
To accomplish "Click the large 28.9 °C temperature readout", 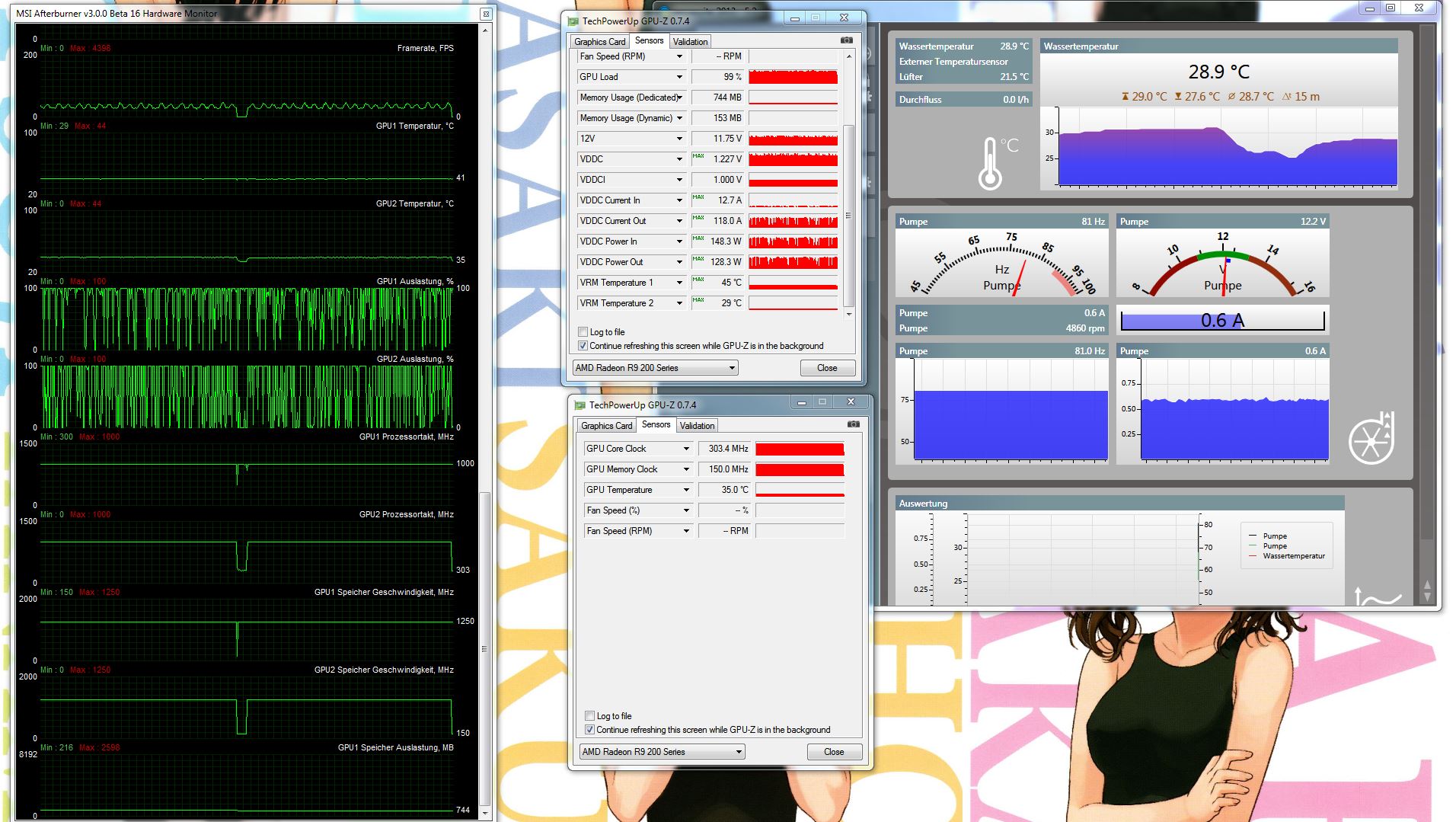I will pyautogui.click(x=1219, y=72).
